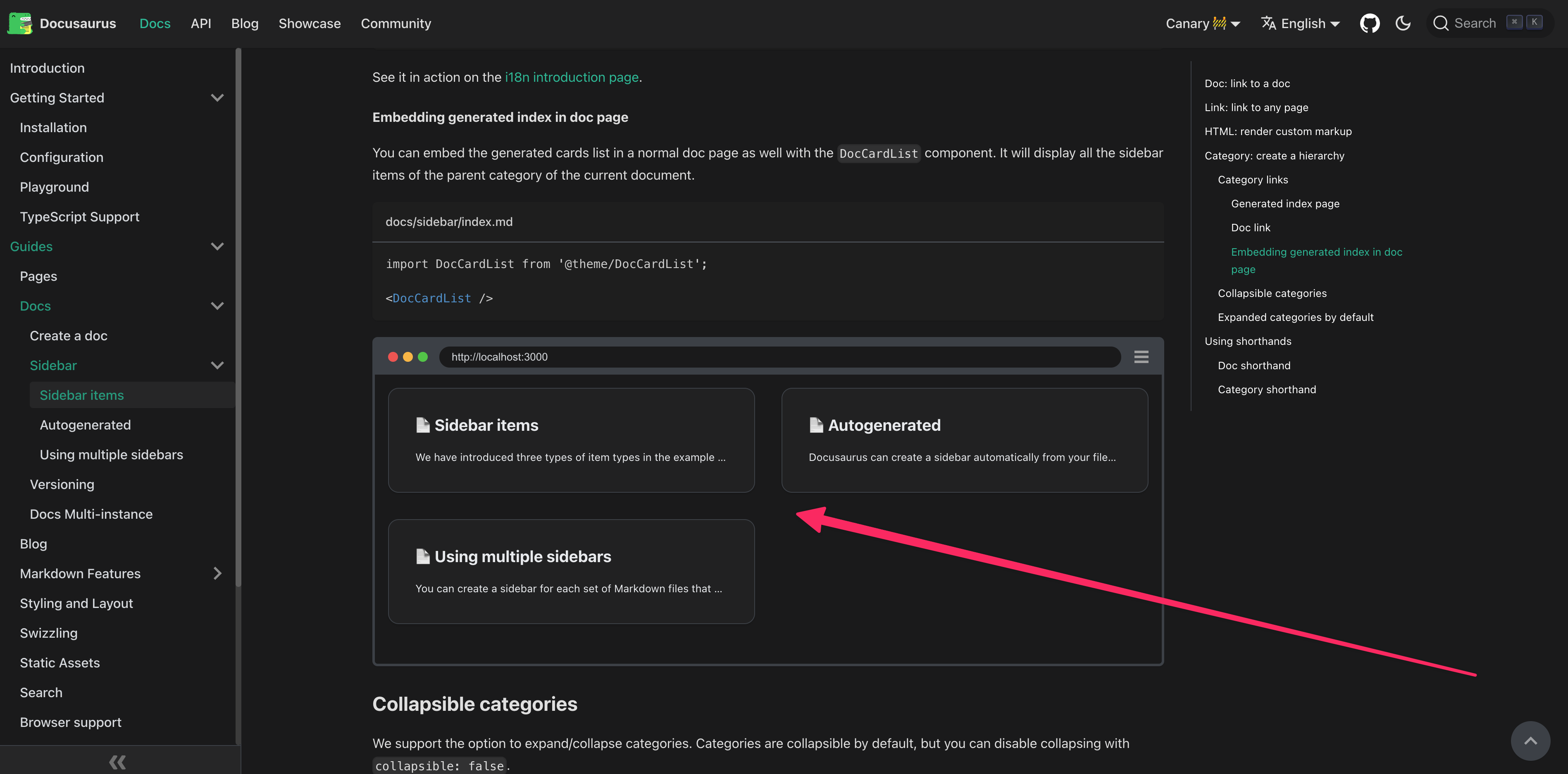Click the language translate icon

(1268, 23)
